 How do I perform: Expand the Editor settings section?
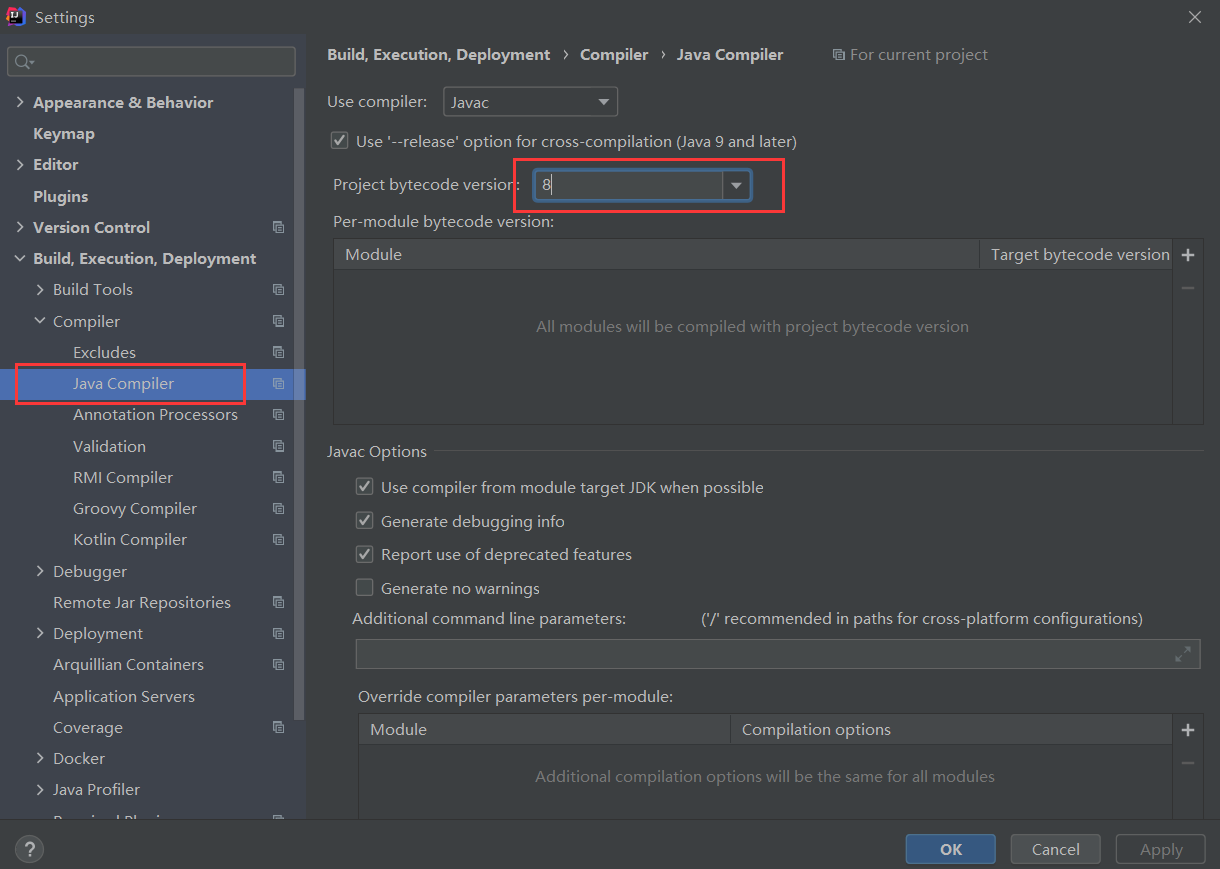(20, 165)
